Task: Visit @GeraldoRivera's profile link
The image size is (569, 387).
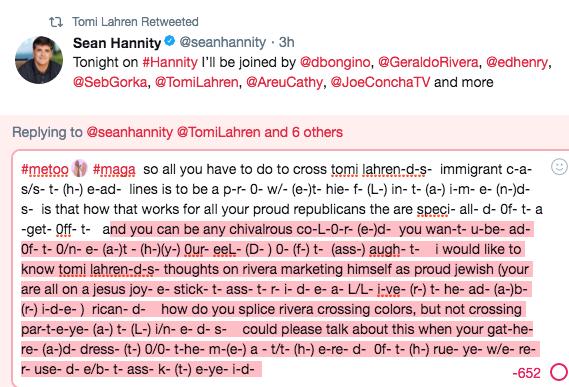Action: pyautogui.click(x=428, y=62)
